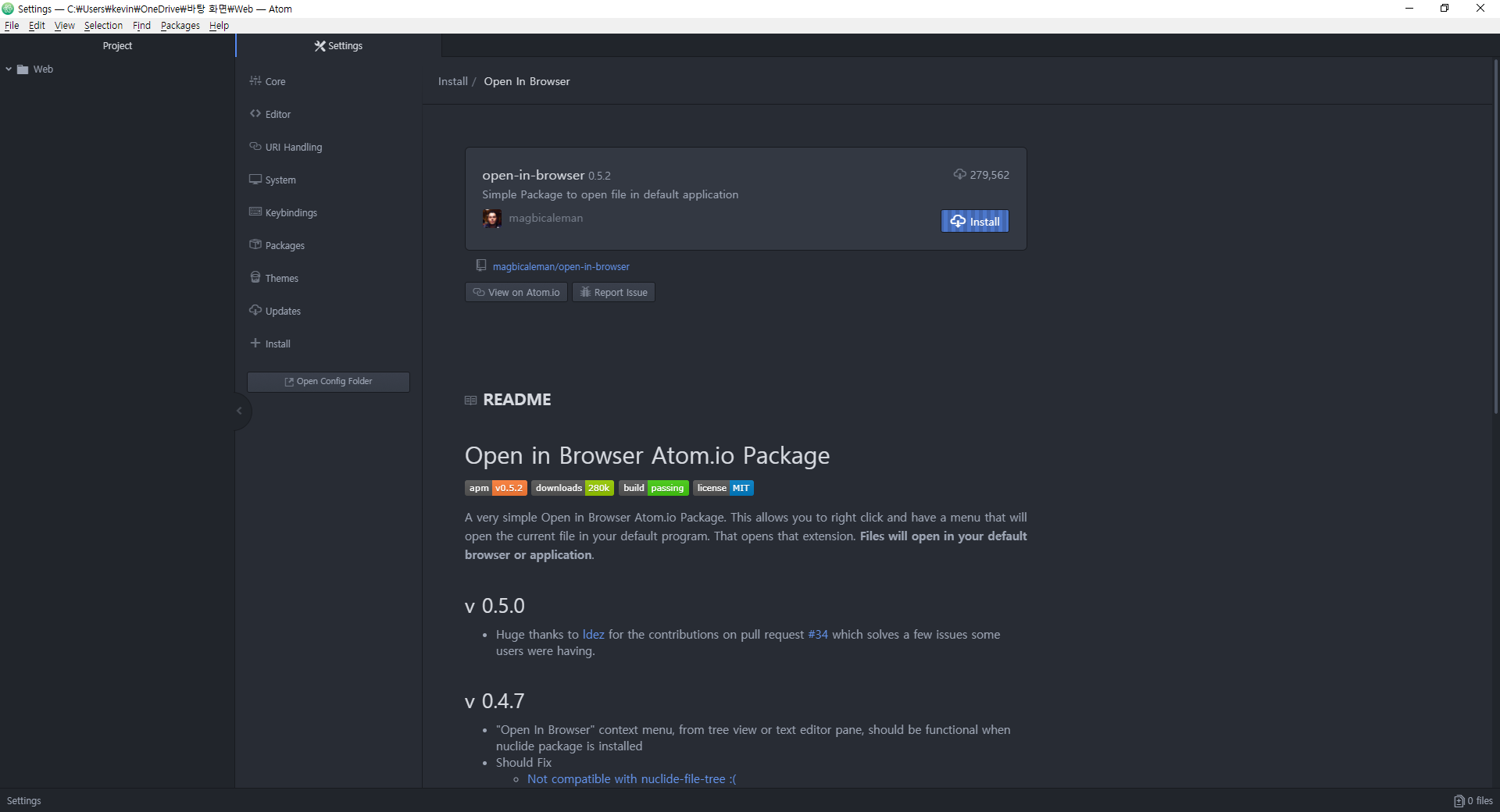
Task: Click the Atom logo in title bar
Action: [8, 9]
